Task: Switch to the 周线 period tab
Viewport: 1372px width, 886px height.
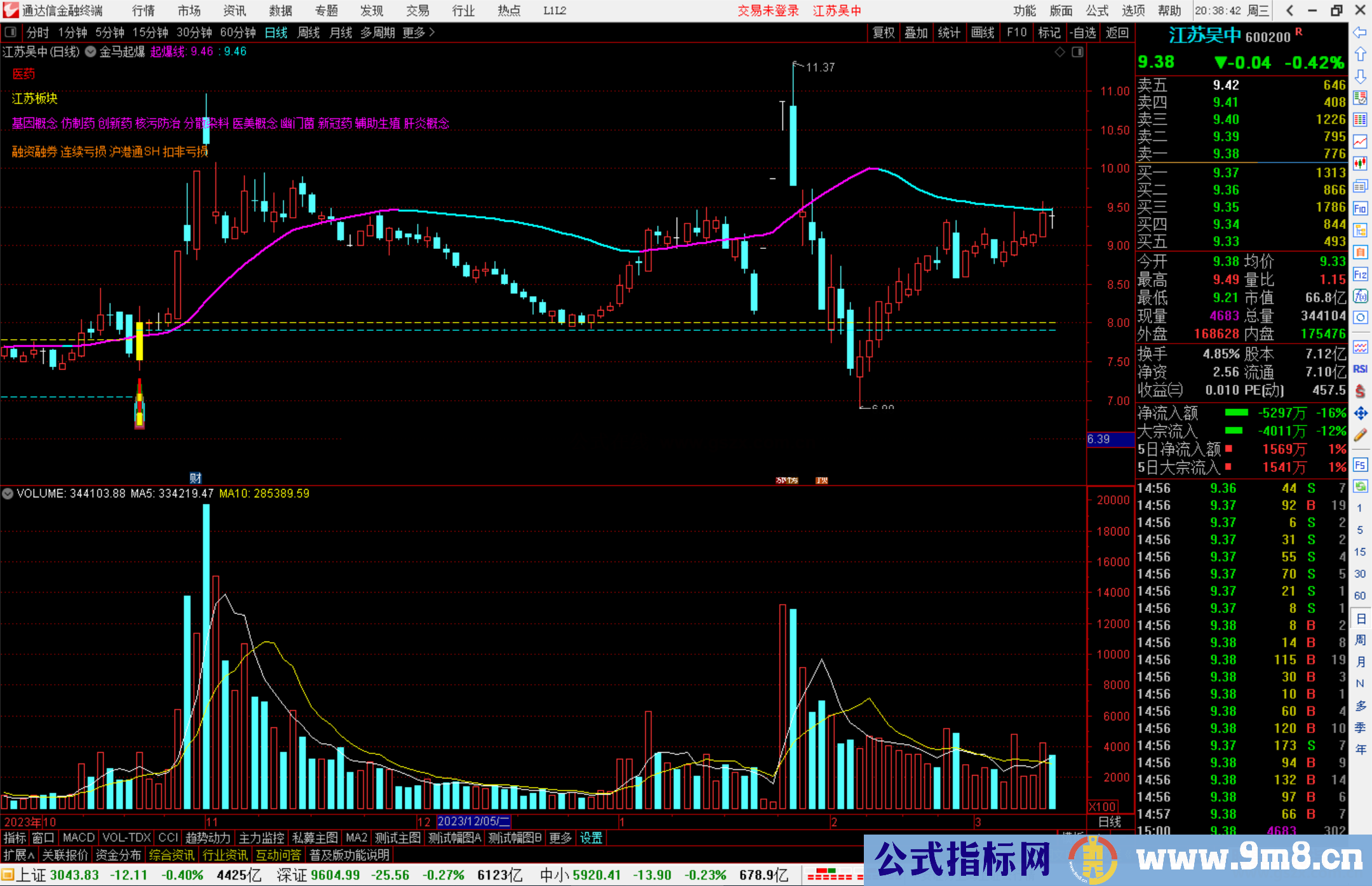Action: pos(309,32)
